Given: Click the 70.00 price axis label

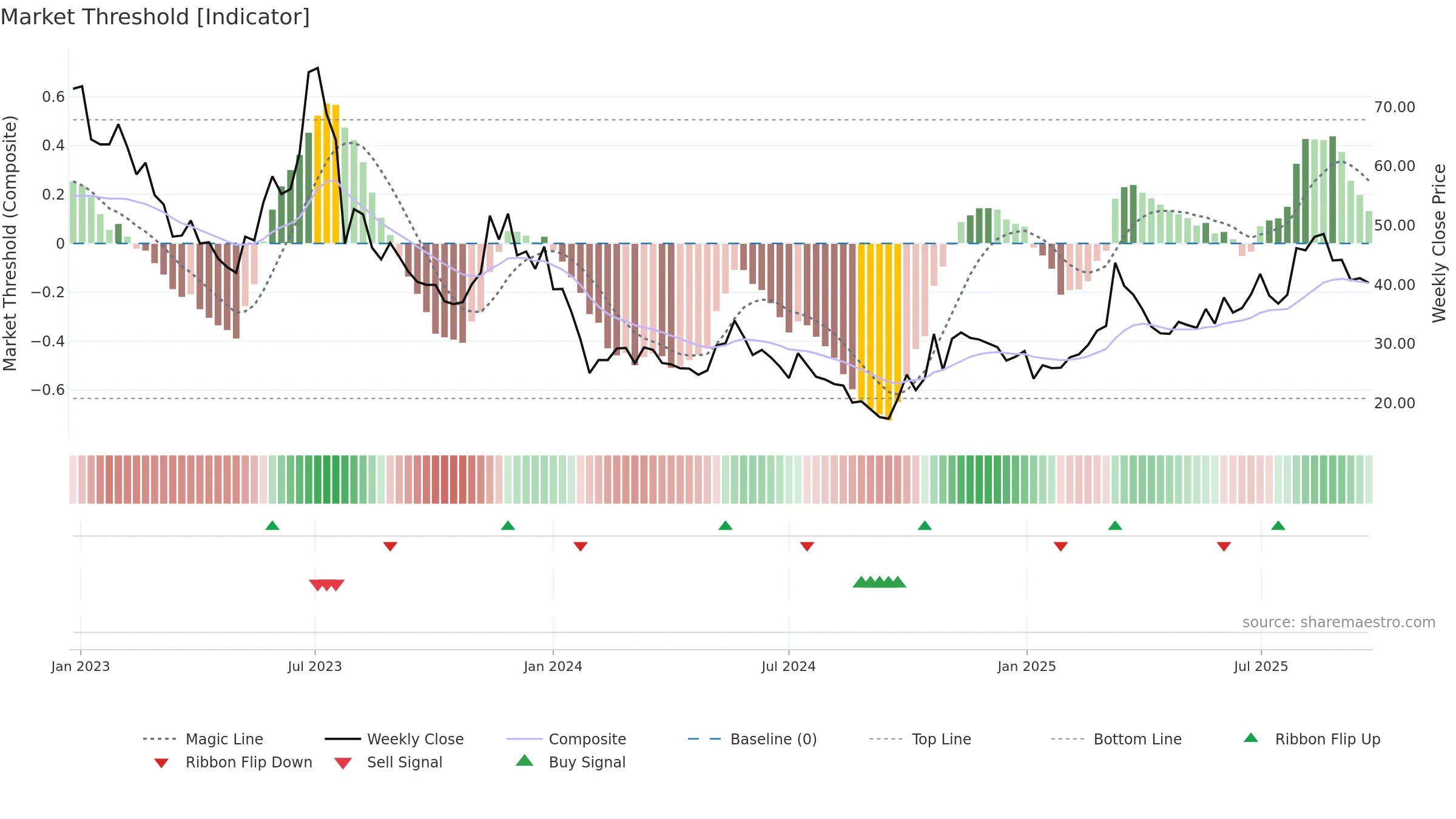Looking at the screenshot, I should [1395, 107].
